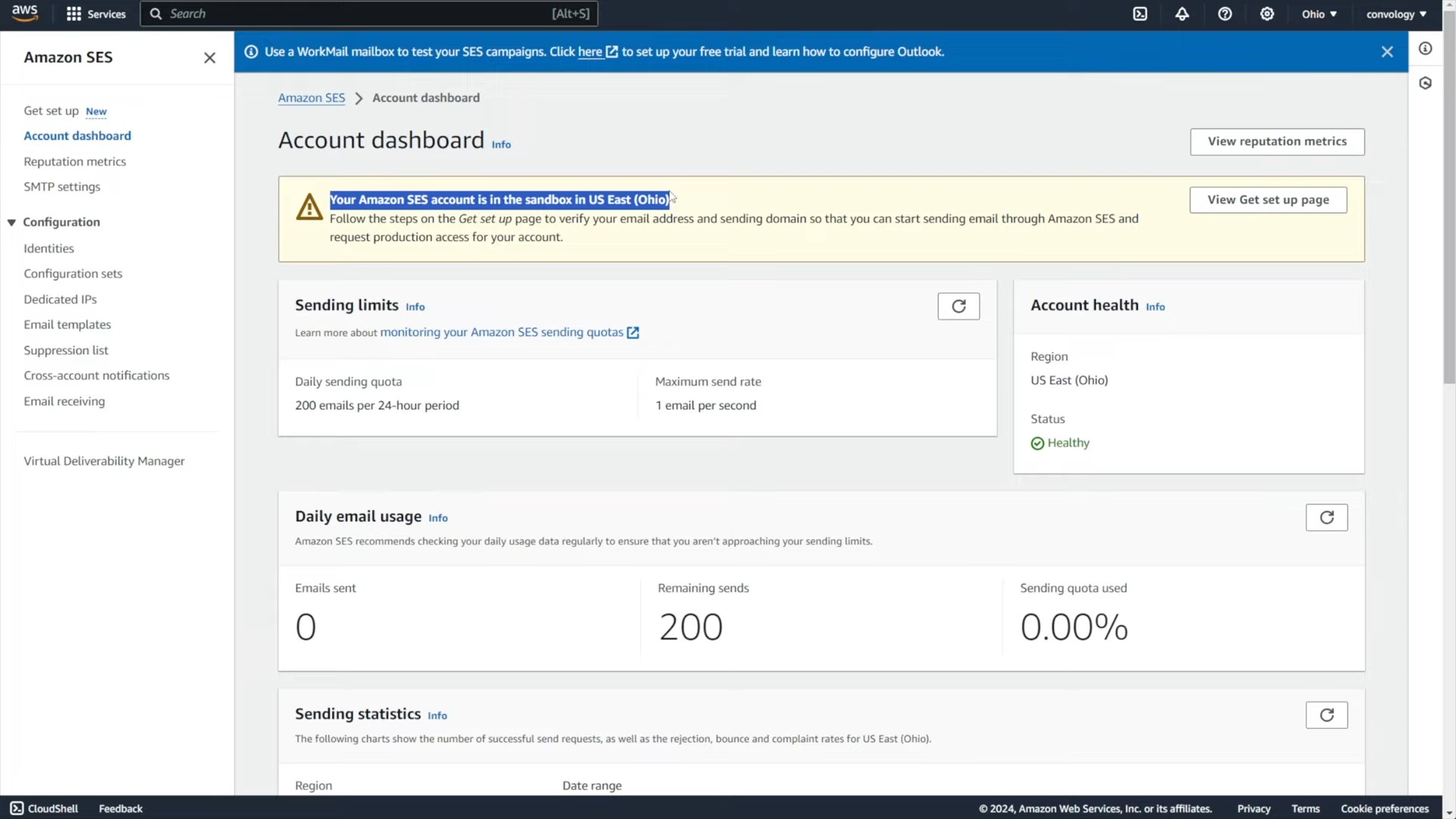Dismiss the WorkMail info banner
The image size is (1456, 819).
(1387, 52)
